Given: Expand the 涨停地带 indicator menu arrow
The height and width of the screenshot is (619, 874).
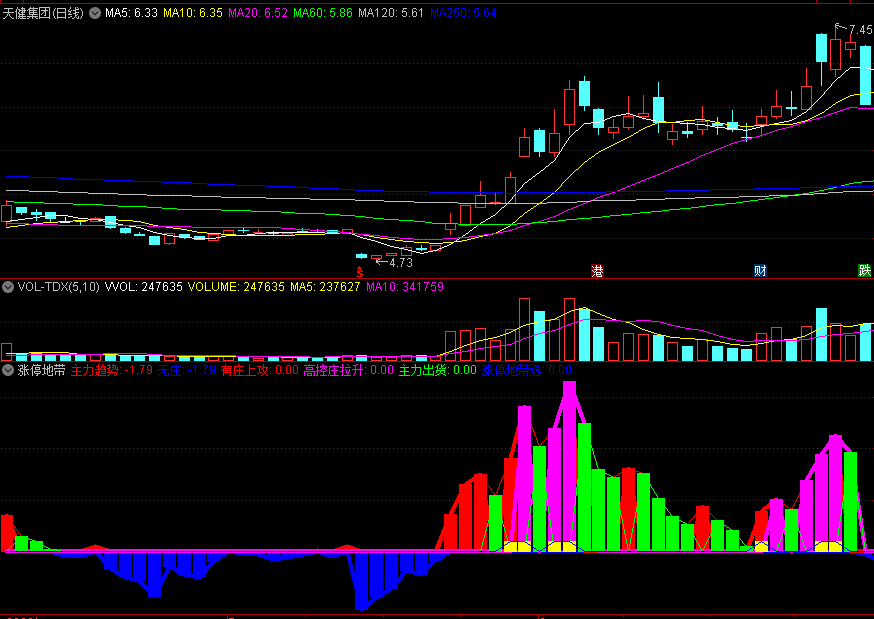Looking at the screenshot, I should [x=8, y=370].
